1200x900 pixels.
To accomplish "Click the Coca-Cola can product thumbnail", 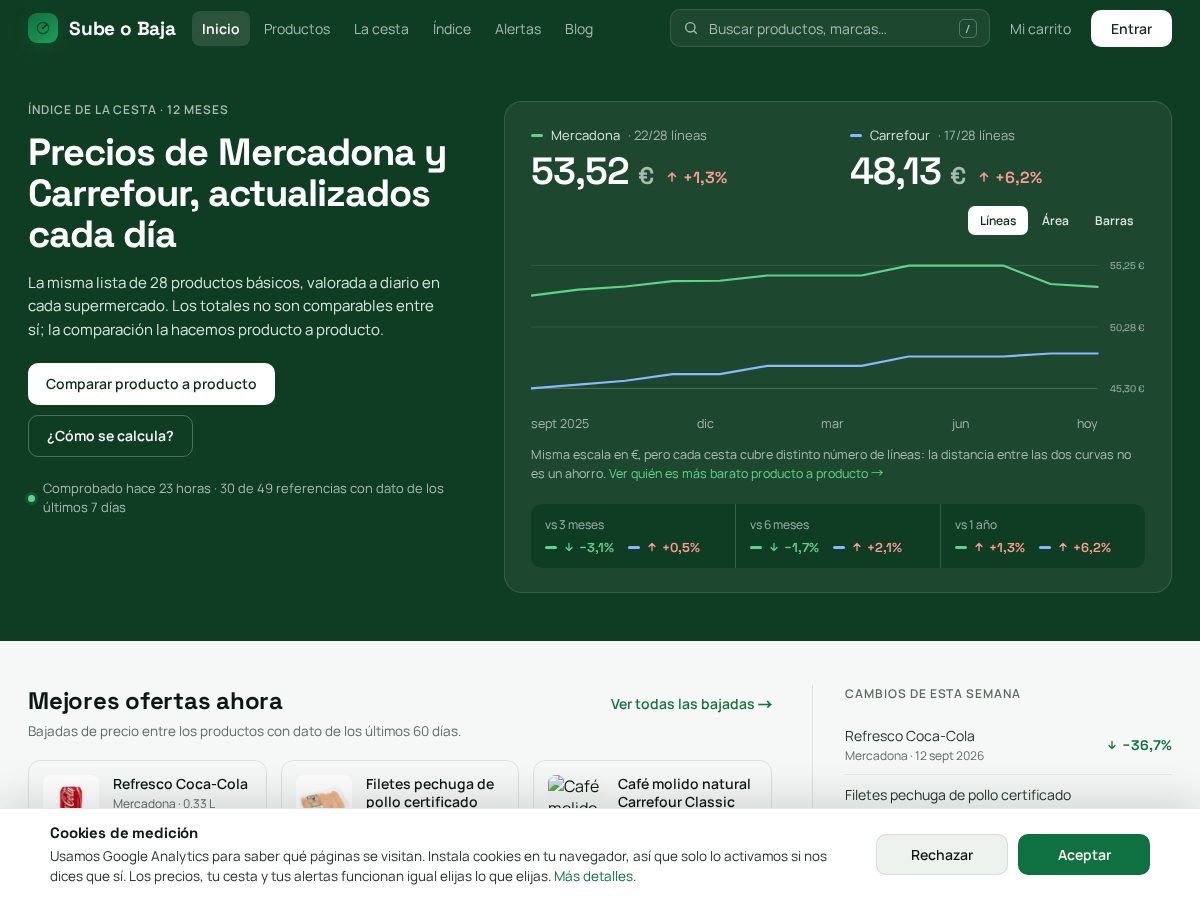I will (71, 792).
